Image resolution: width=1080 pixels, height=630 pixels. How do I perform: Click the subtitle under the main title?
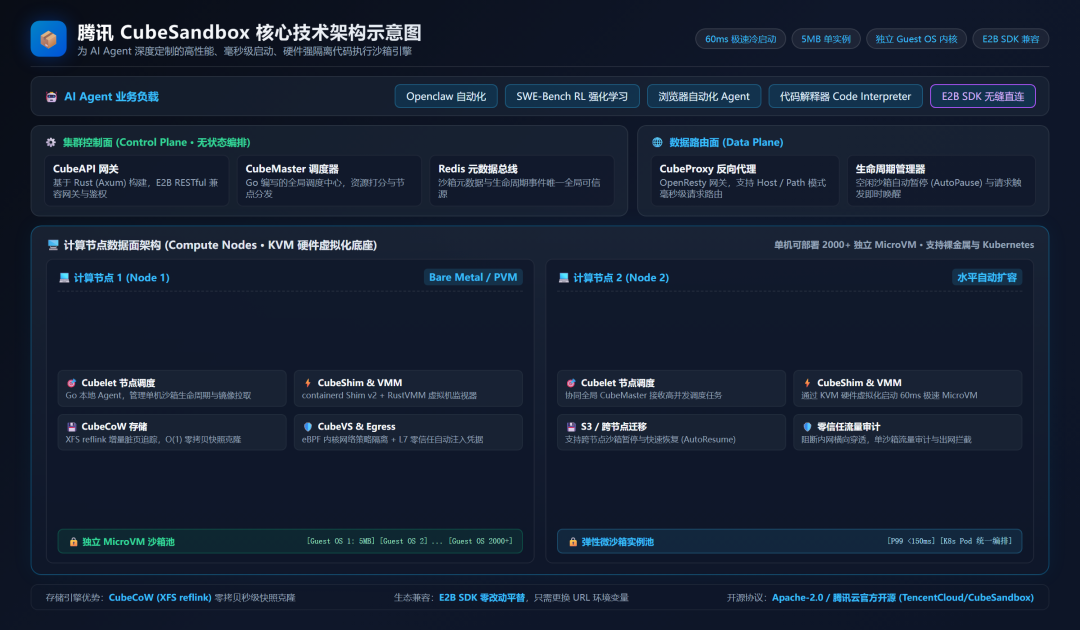tap(245, 52)
